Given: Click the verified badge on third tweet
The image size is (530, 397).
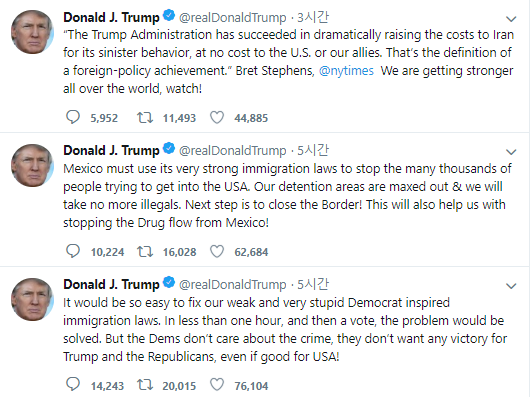Looking at the screenshot, I should (169, 282).
